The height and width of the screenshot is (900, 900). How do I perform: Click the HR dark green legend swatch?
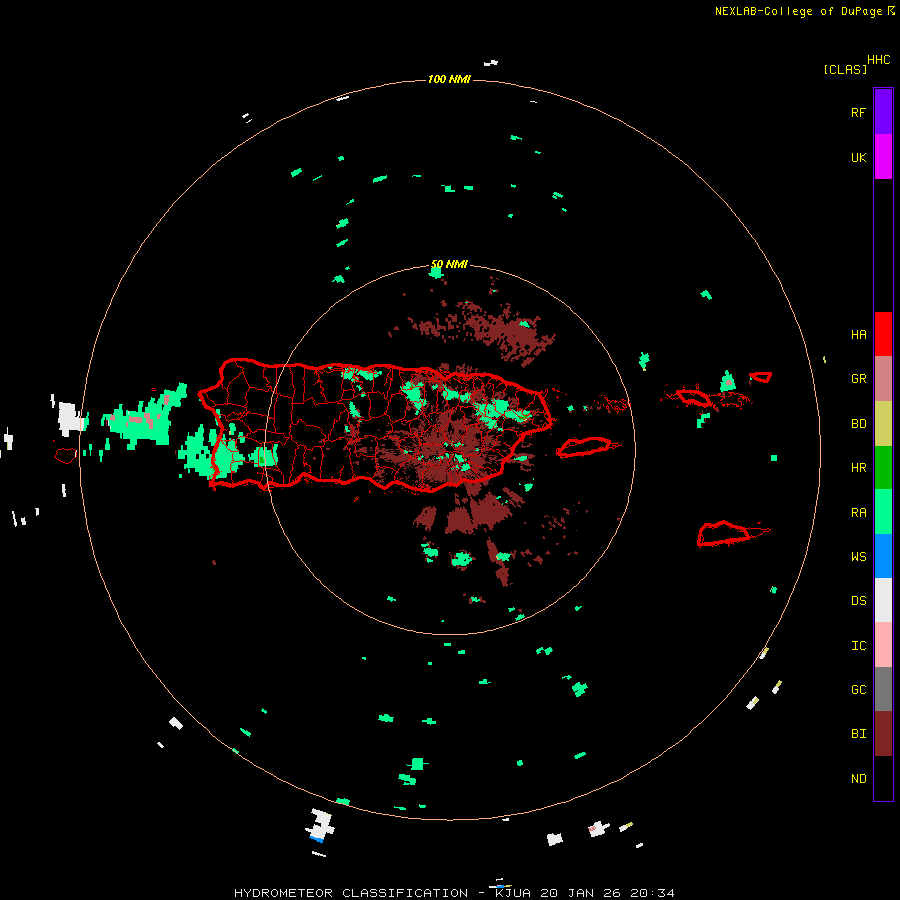[883, 468]
